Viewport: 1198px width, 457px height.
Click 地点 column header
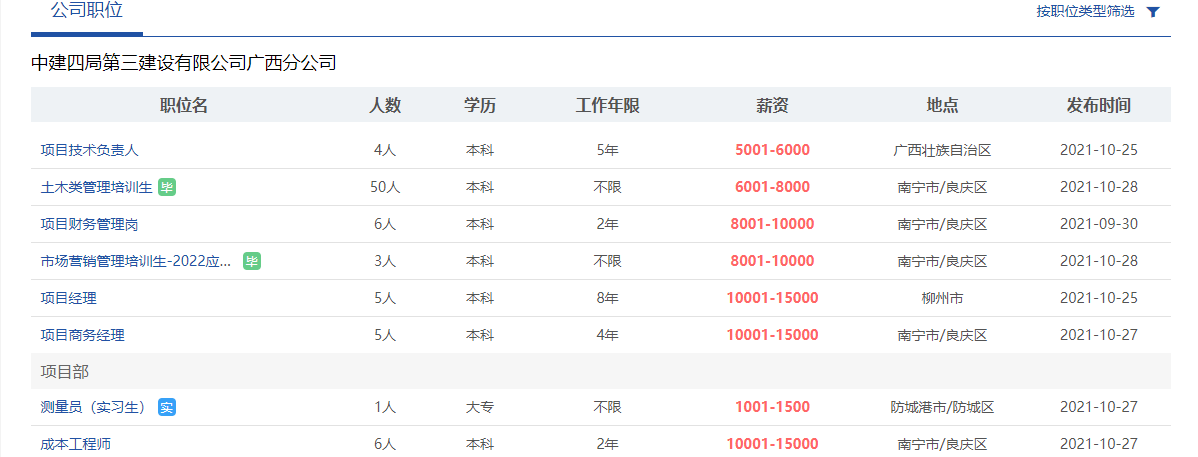942,105
